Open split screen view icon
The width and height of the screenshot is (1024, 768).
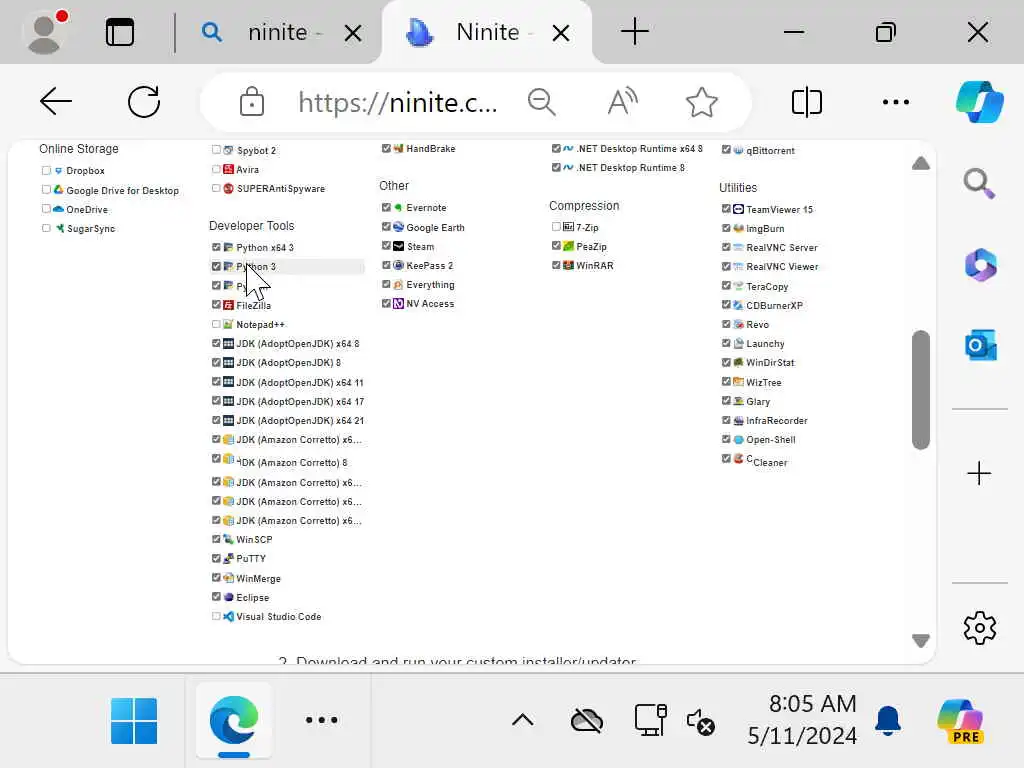pyautogui.click(x=807, y=102)
